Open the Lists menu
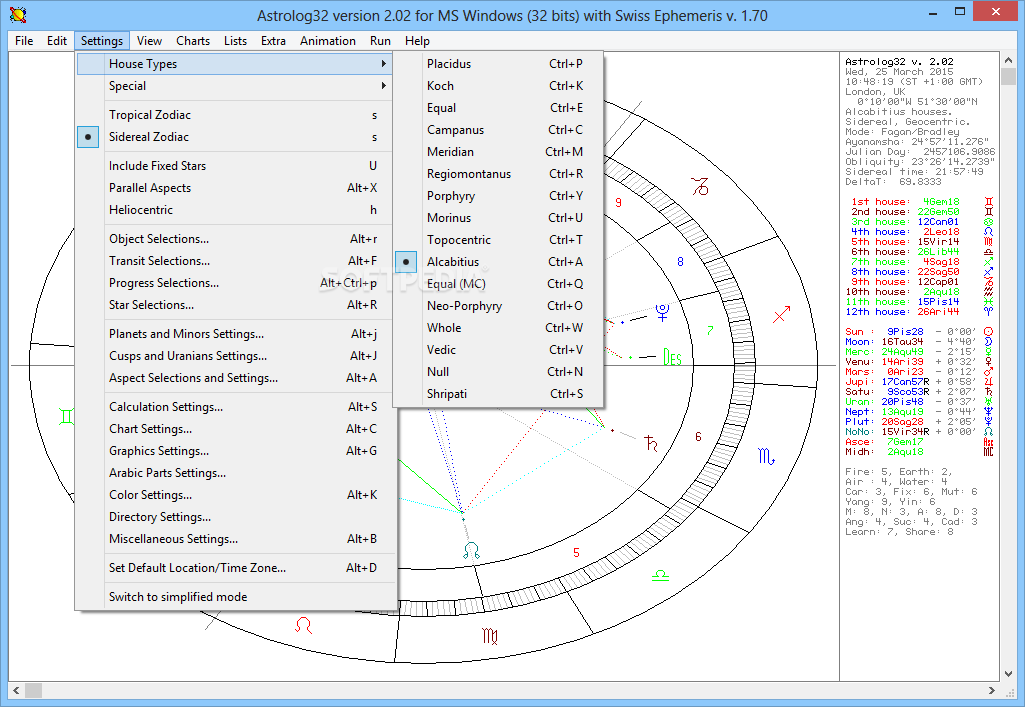This screenshot has width=1025, height=707. [x=235, y=41]
